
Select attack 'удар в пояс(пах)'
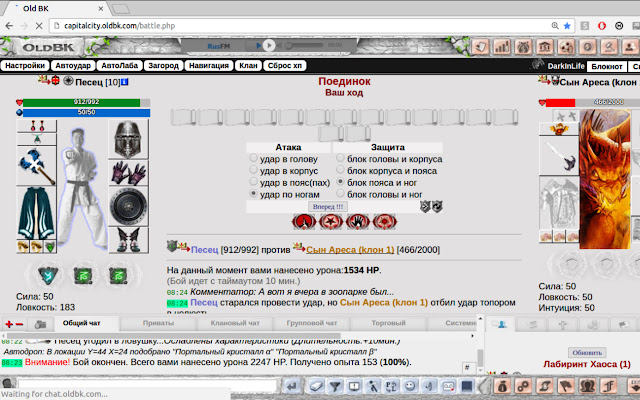click(x=253, y=182)
